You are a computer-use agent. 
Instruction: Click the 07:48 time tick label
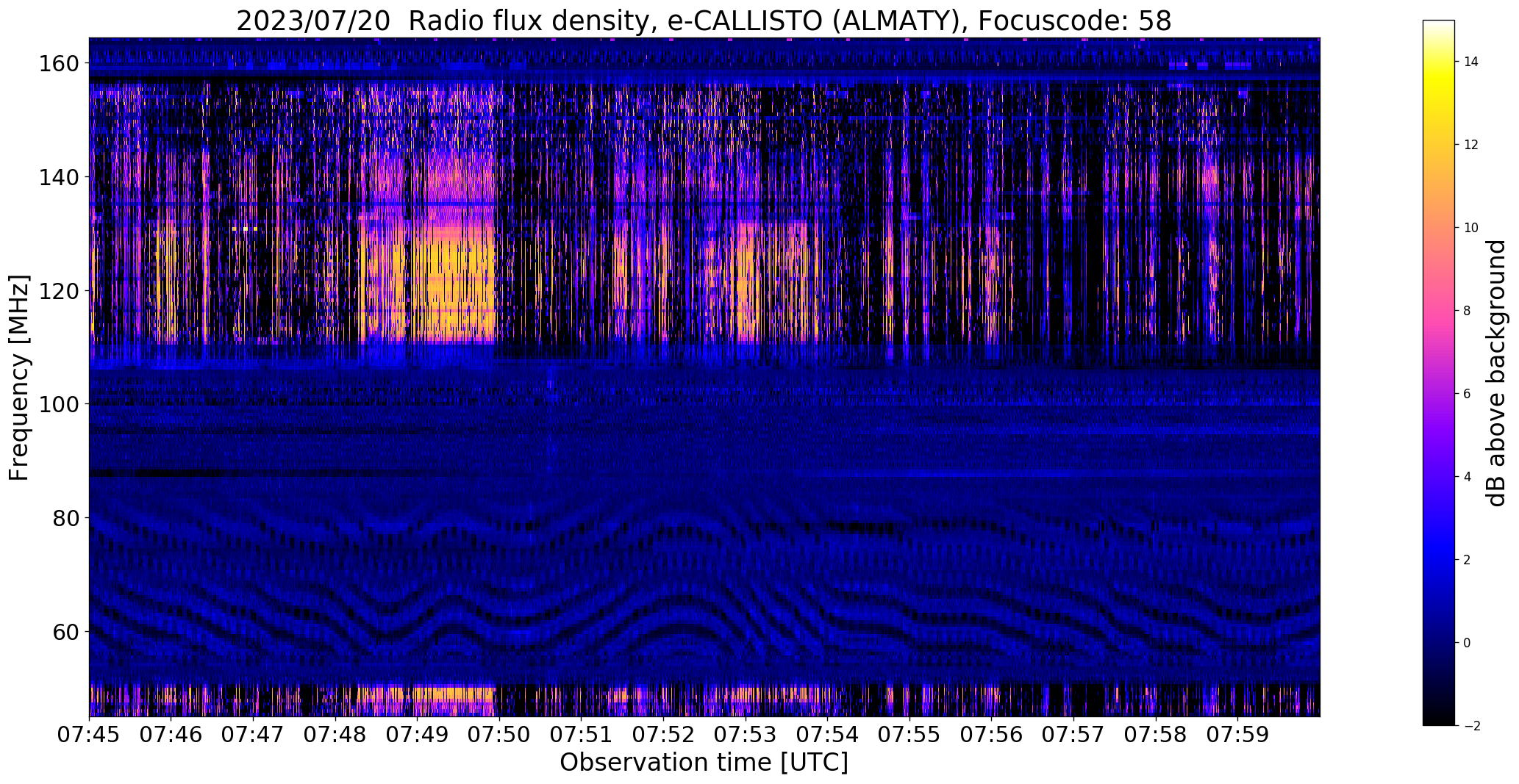pos(335,733)
